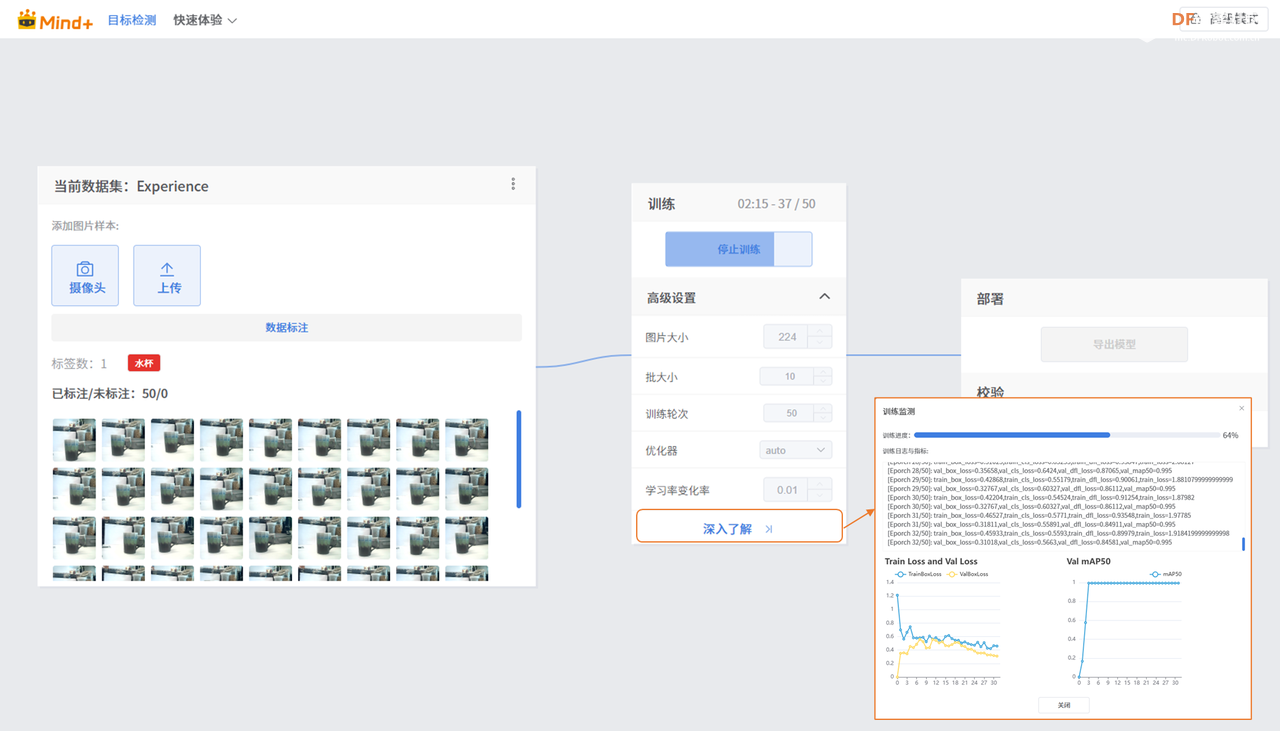This screenshot has width=1280, height=731.
Task: Collapse the 高级设置 section chevron
Action: (x=824, y=296)
